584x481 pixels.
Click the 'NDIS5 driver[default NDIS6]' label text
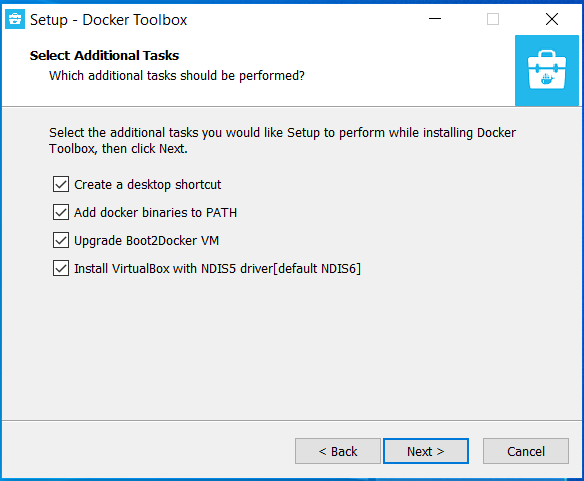point(281,269)
